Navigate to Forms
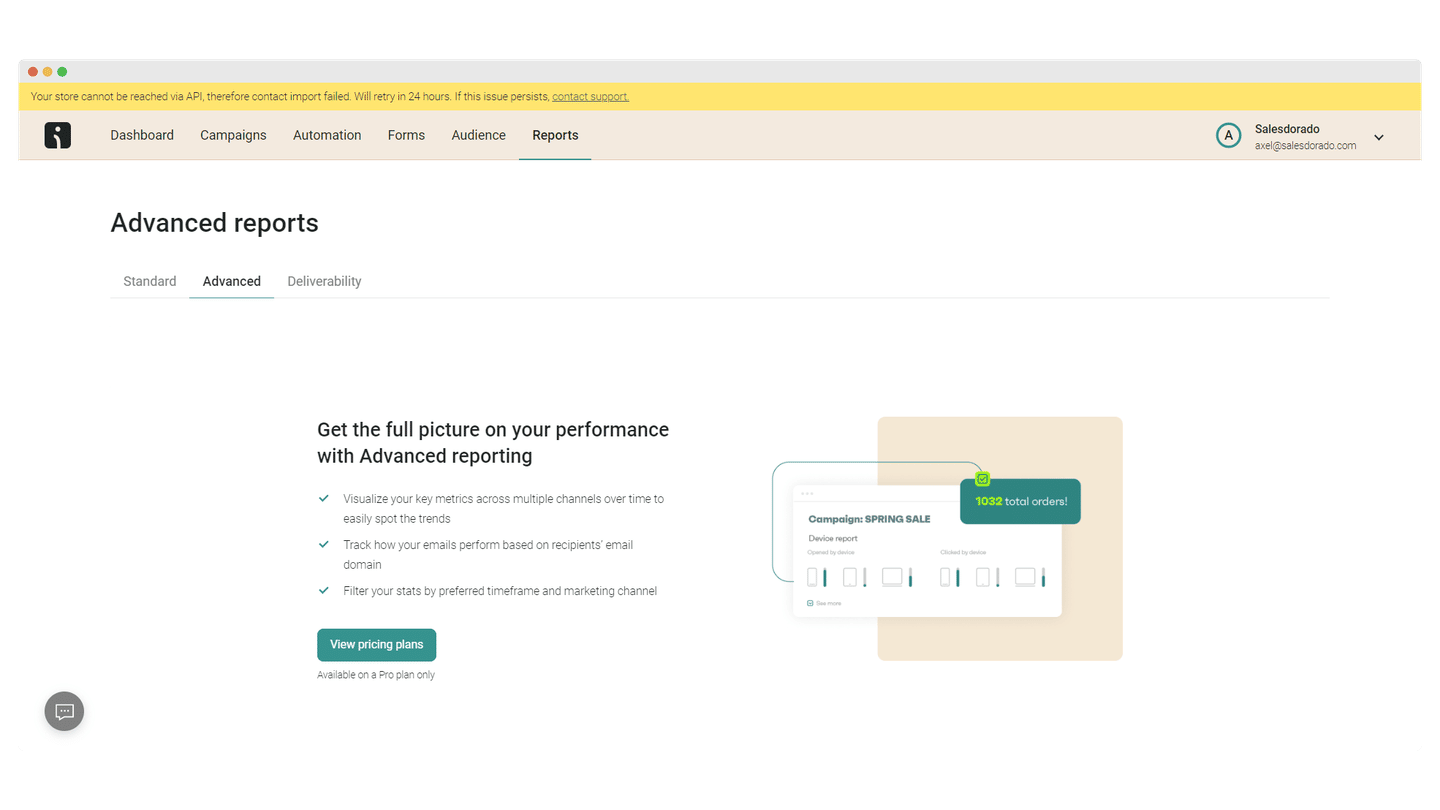This screenshot has width=1440, height=810. pos(406,135)
